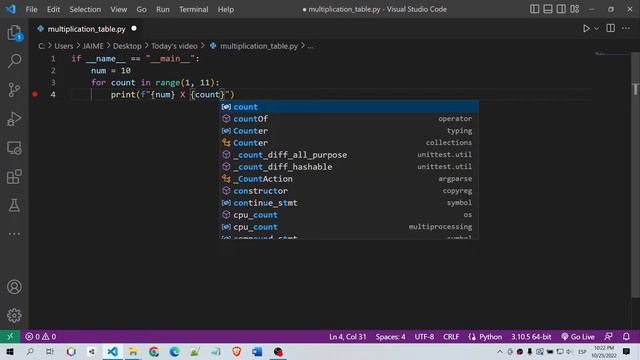Open Customize Layout icon
The height and width of the screenshot is (360, 640).
[x=575, y=9]
